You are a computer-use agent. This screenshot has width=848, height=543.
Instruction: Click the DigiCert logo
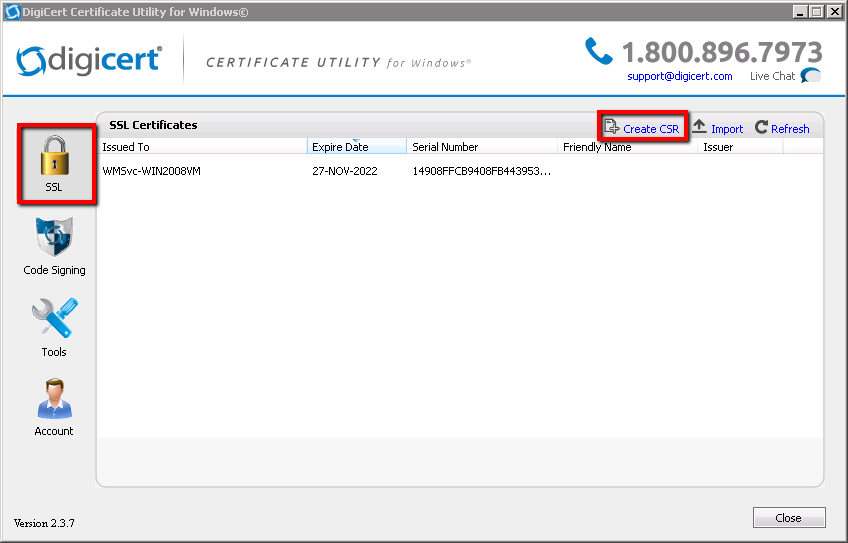click(x=89, y=60)
